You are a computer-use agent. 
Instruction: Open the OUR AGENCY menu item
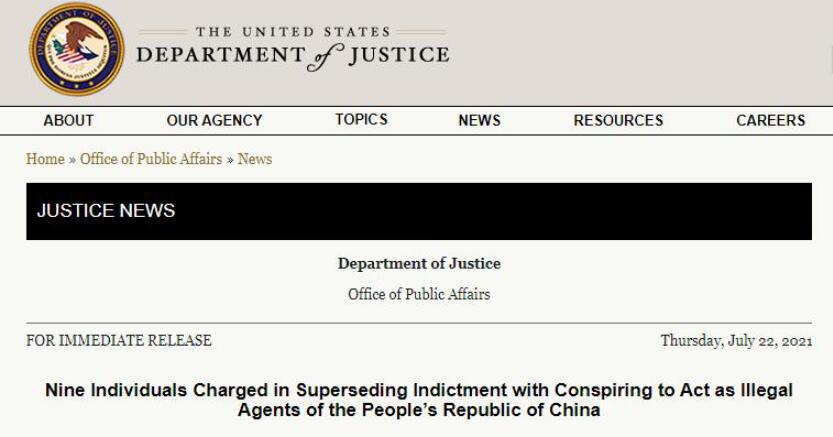[214, 120]
